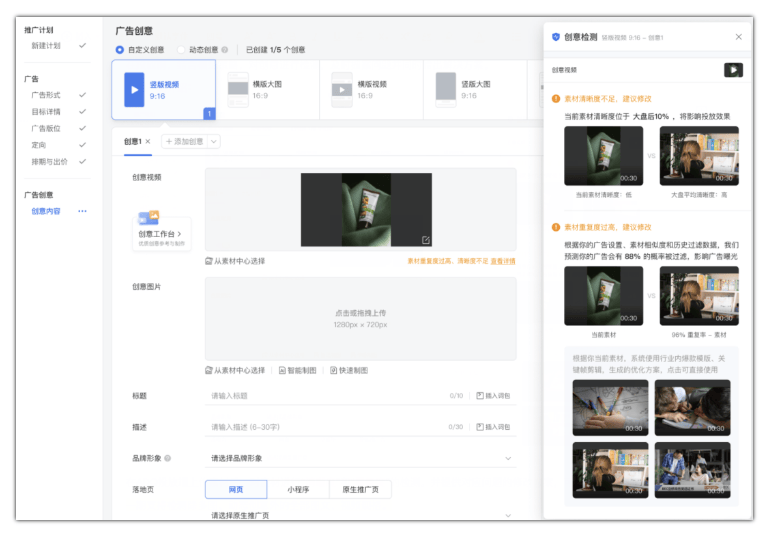The height and width of the screenshot is (538, 775).
Task: Use the sleeping person optimized video suggestion
Action: tap(692, 407)
